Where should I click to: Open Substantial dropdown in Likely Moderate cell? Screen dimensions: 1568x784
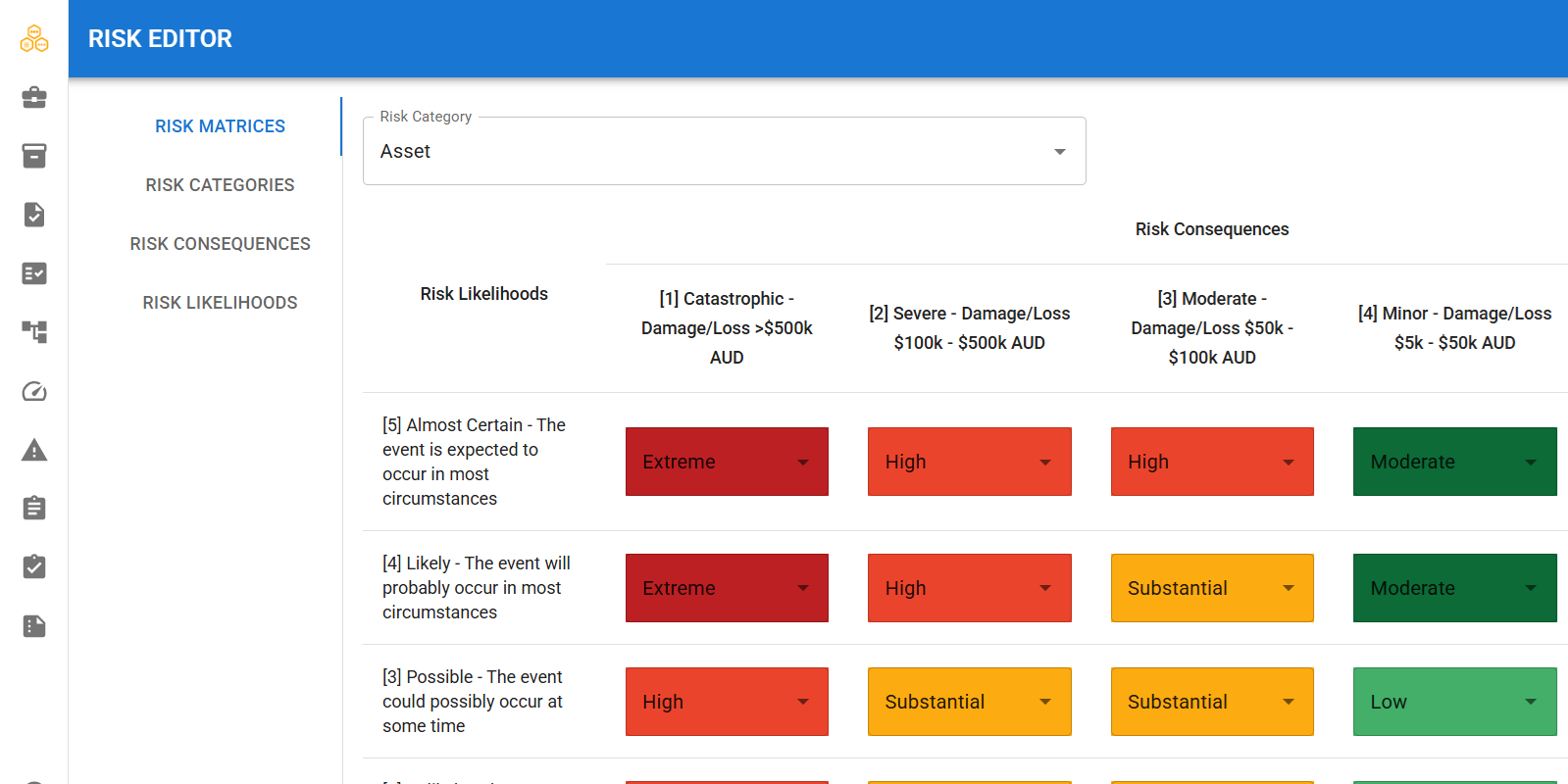tap(1212, 588)
